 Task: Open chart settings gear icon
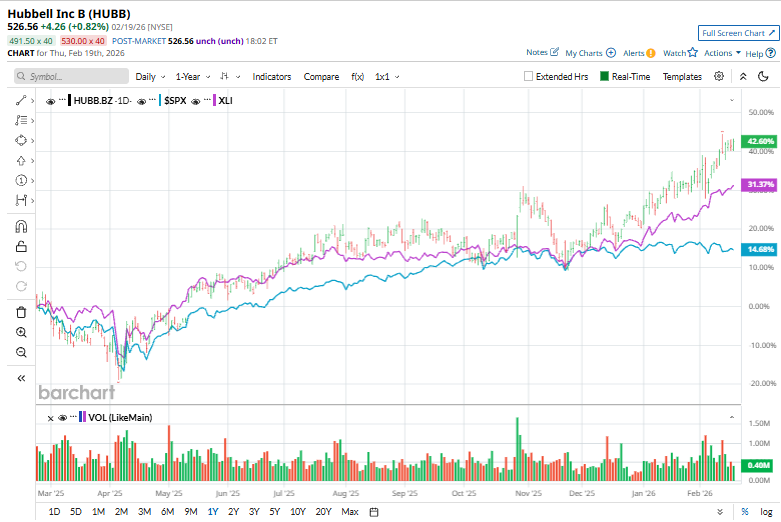pyautogui.click(x=719, y=76)
